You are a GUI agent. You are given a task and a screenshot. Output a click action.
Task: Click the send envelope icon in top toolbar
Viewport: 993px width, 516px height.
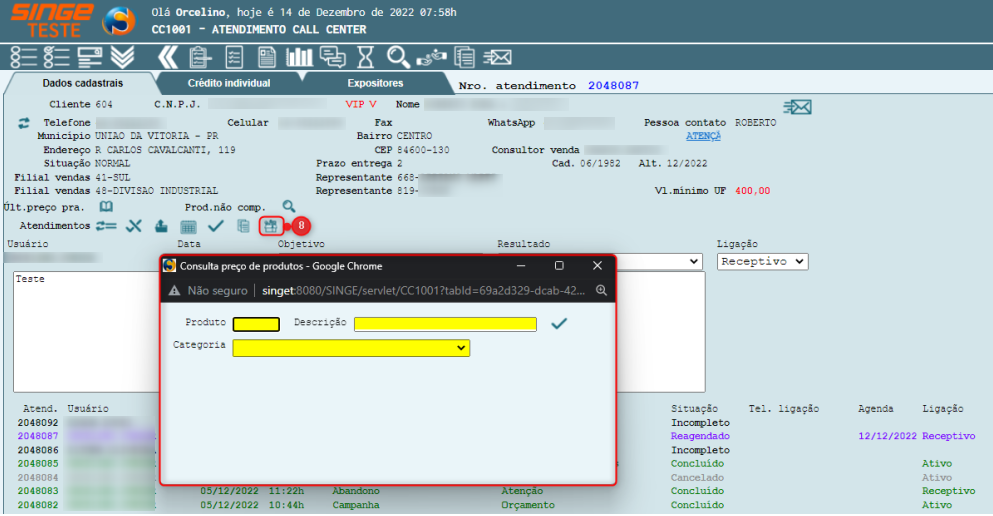pyautogui.click(x=498, y=58)
